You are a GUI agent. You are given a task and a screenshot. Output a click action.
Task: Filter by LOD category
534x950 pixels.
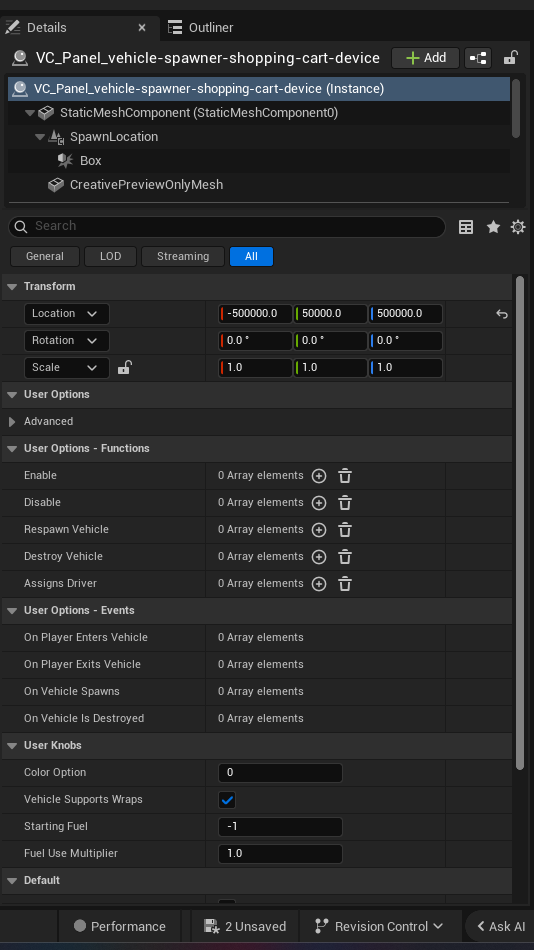click(x=110, y=256)
